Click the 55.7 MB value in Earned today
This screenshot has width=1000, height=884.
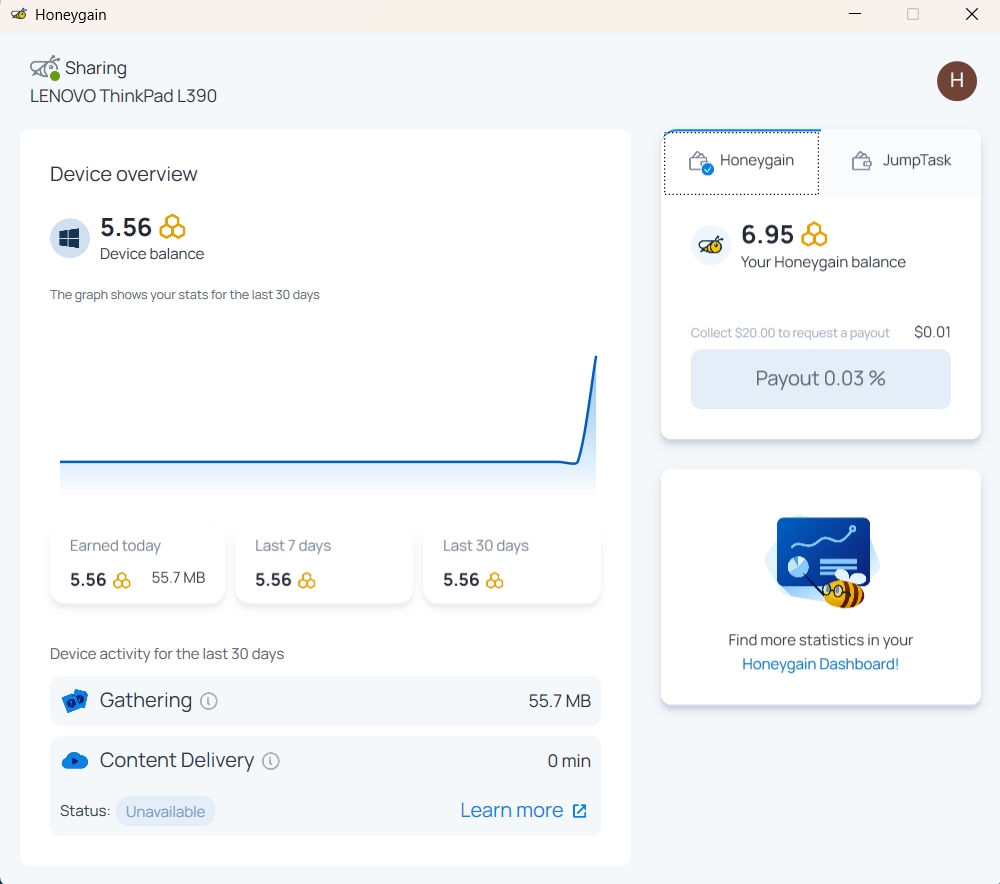coord(178,578)
